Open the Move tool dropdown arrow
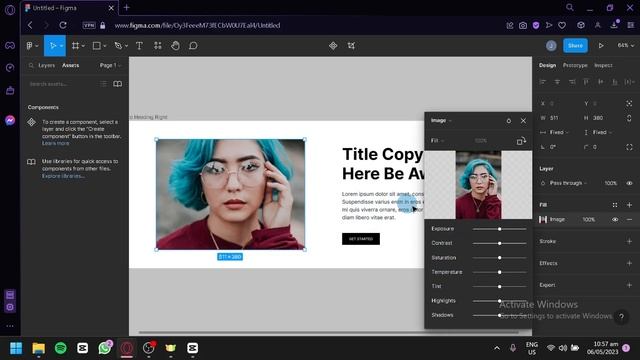The image size is (640, 360). point(61,46)
